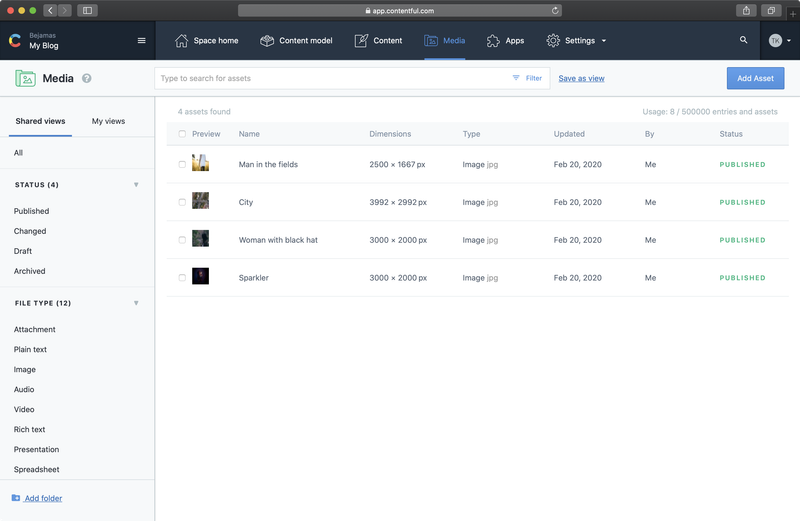
Task: Open the Settings dropdown menu
Action: (577, 40)
